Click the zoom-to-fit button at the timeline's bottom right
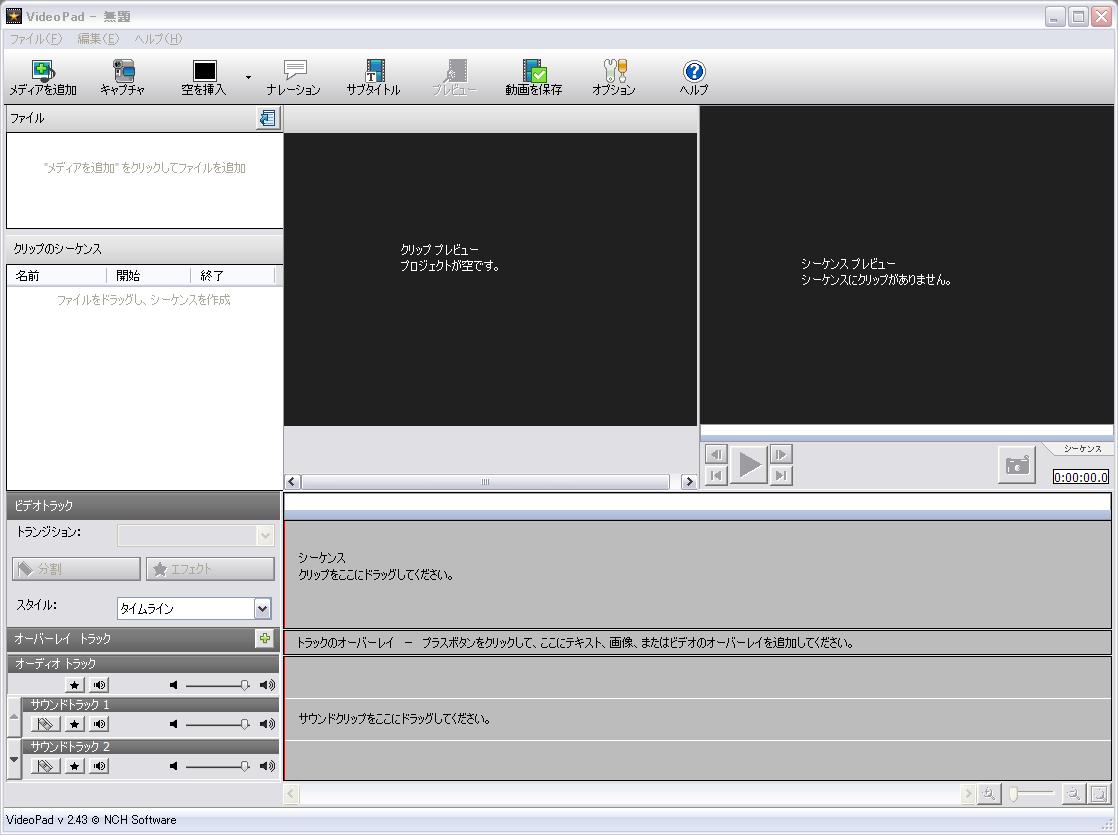Screen dimensions: 1118x835 1099,794
